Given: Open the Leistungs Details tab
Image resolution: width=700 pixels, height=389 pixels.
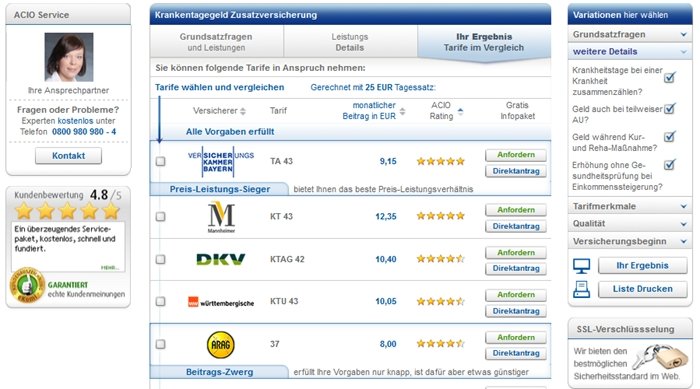Looking at the screenshot, I should pyautogui.click(x=350, y=42).
